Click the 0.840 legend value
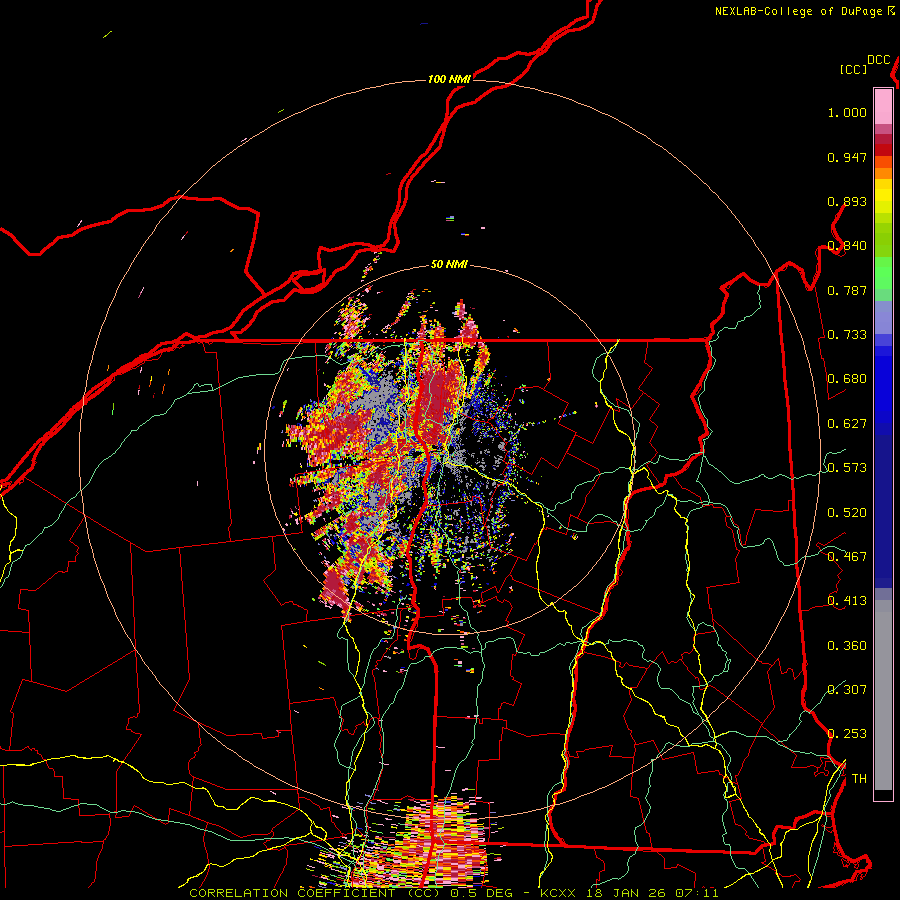Viewport: 900px width, 900px height. coord(847,246)
